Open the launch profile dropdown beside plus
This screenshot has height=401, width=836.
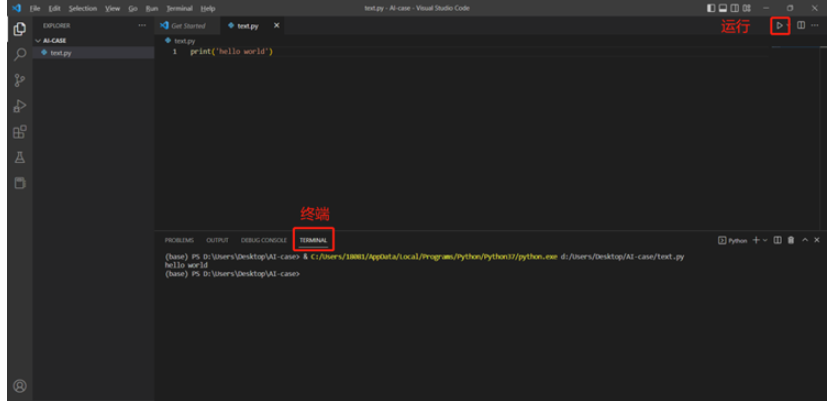point(765,240)
